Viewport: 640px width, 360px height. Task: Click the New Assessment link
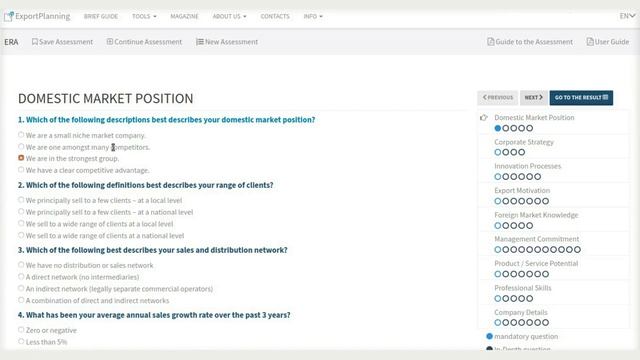coord(227,42)
